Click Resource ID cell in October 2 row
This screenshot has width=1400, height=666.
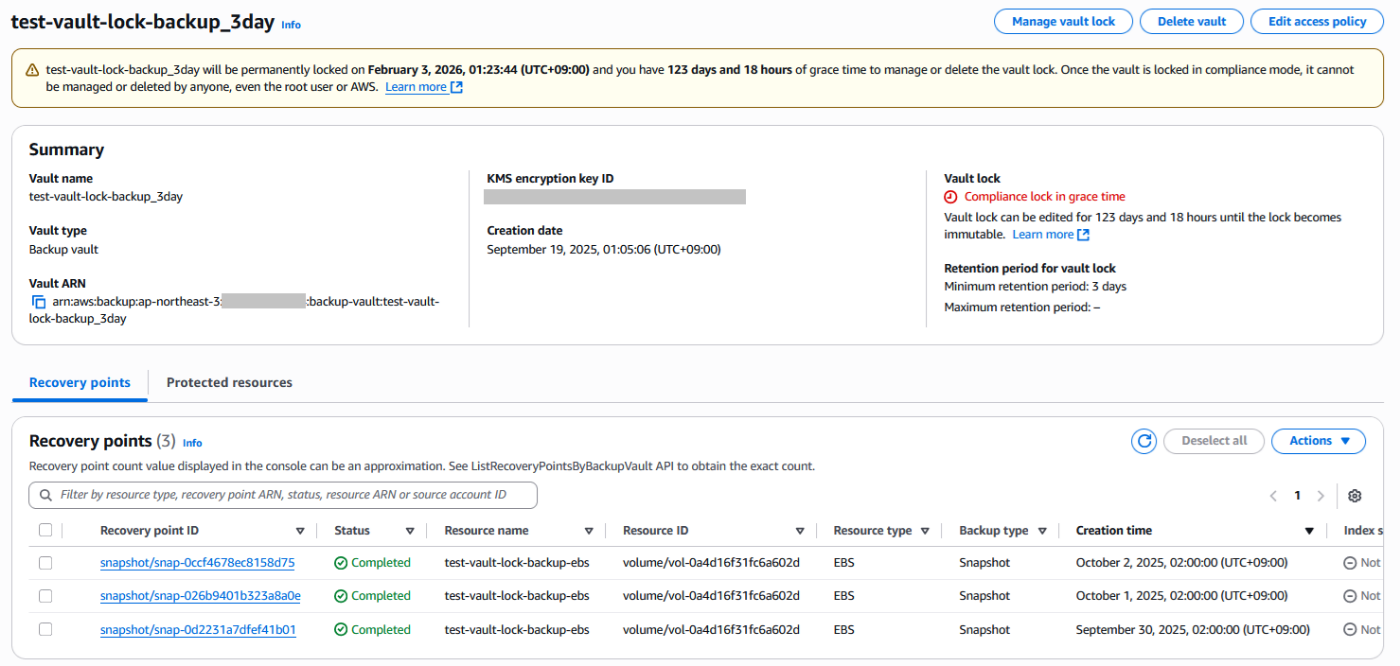[x=711, y=563]
